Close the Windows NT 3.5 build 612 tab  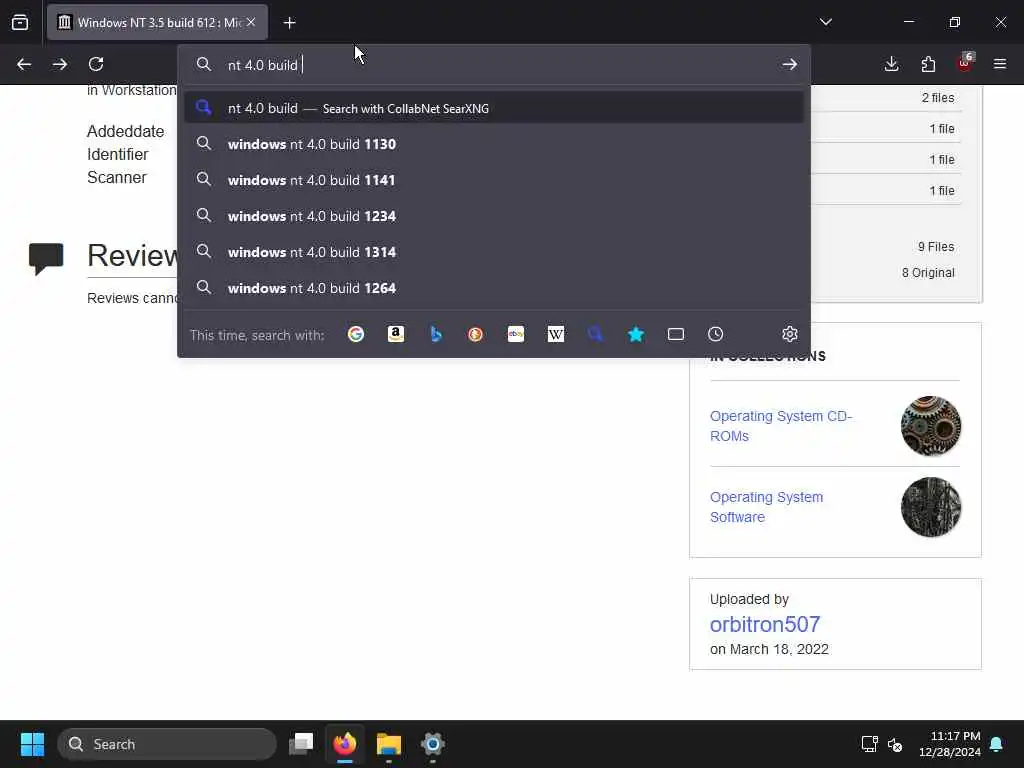tap(251, 22)
